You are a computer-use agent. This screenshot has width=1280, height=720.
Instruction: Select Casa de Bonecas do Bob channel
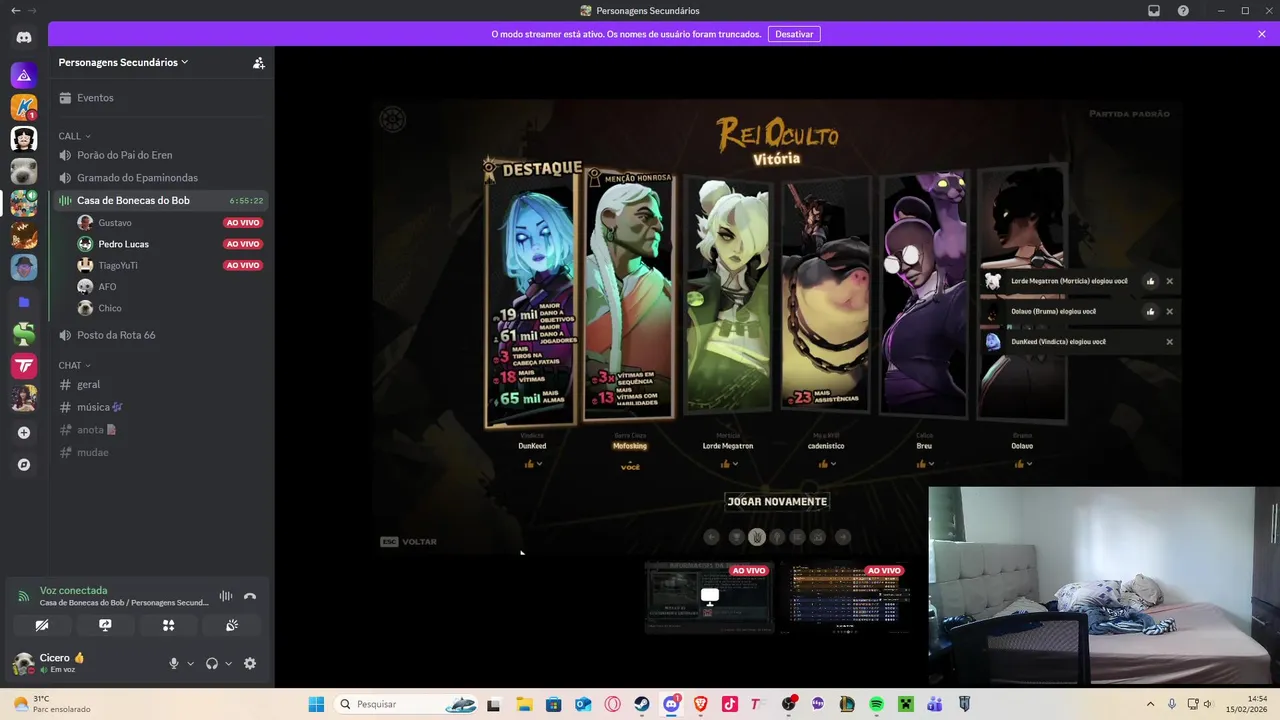point(162,201)
